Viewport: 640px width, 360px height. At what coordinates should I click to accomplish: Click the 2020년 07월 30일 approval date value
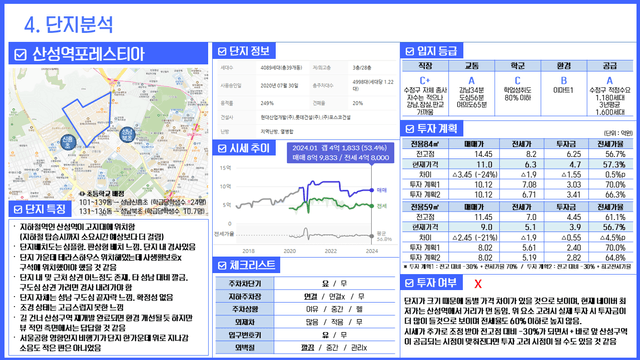coord(279,86)
